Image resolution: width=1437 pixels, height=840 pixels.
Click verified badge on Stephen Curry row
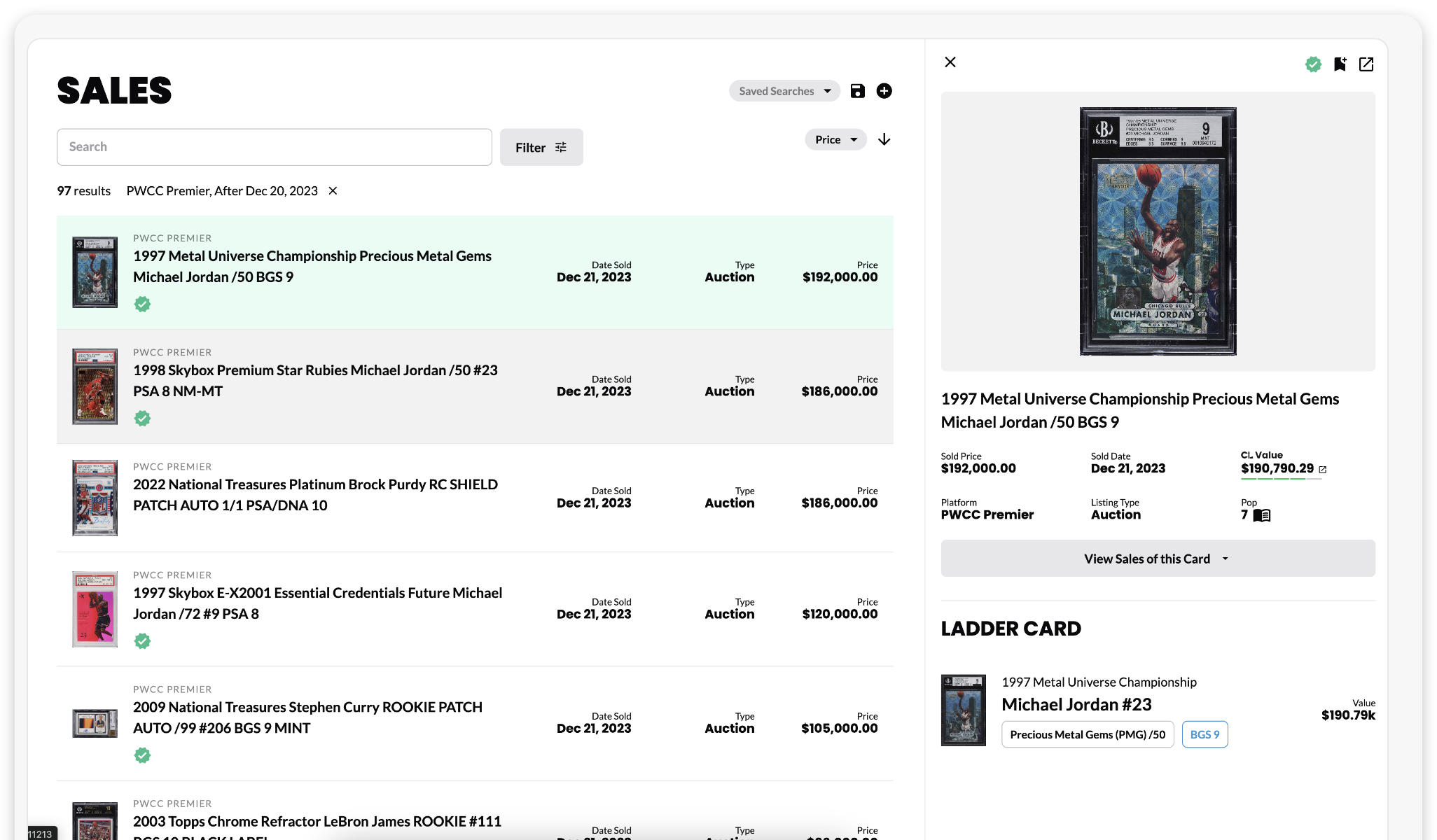[142, 755]
